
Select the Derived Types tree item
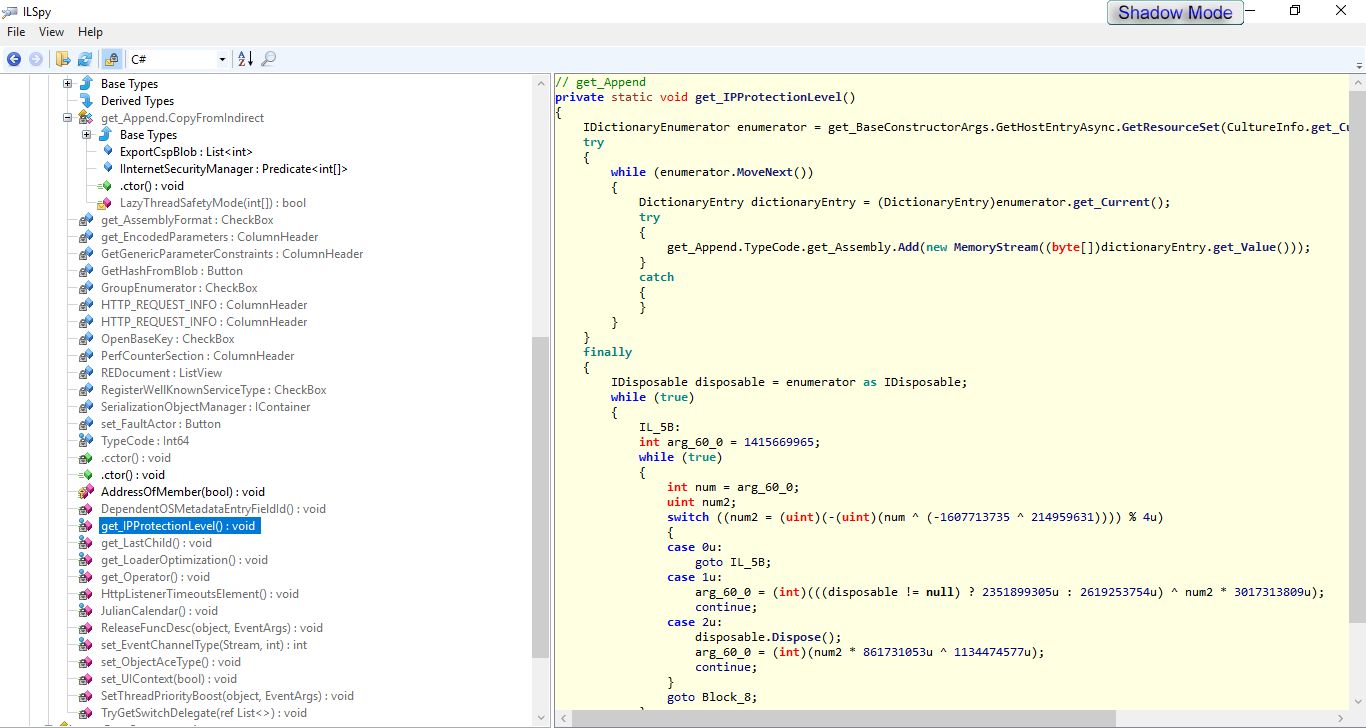coord(137,101)
